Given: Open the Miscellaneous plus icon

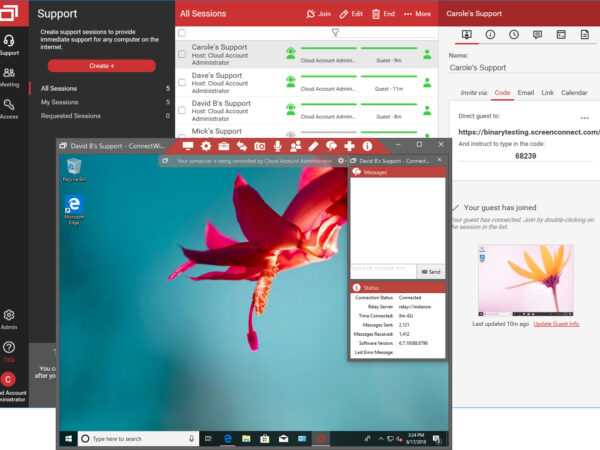Looking at the screenshot, I should point(349,146).
